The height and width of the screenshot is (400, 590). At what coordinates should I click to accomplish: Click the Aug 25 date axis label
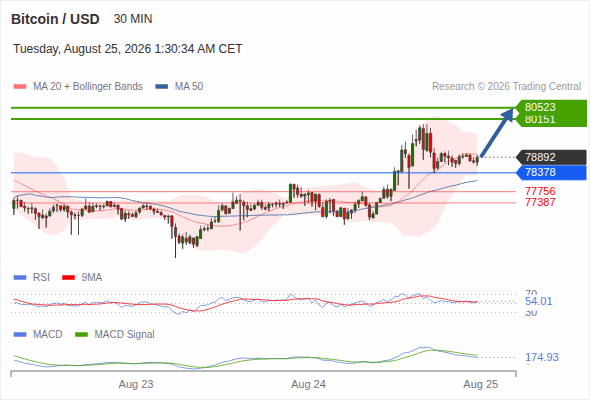pos(481,384)
